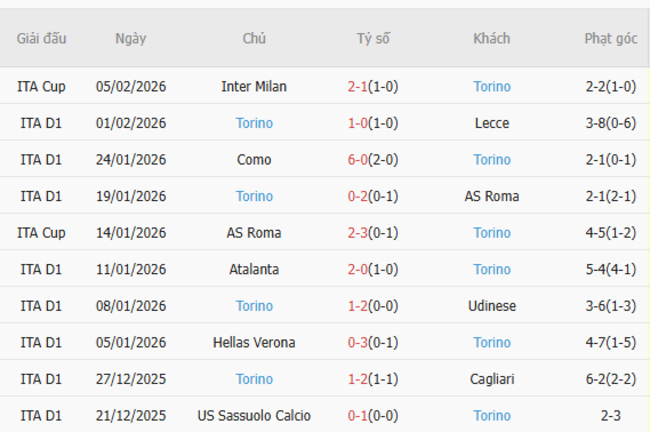Viewport: 650px width, 432px height.
Task: Select the "Tỷ số" column header
Action: pyautogui.click(x=373, y=39)
